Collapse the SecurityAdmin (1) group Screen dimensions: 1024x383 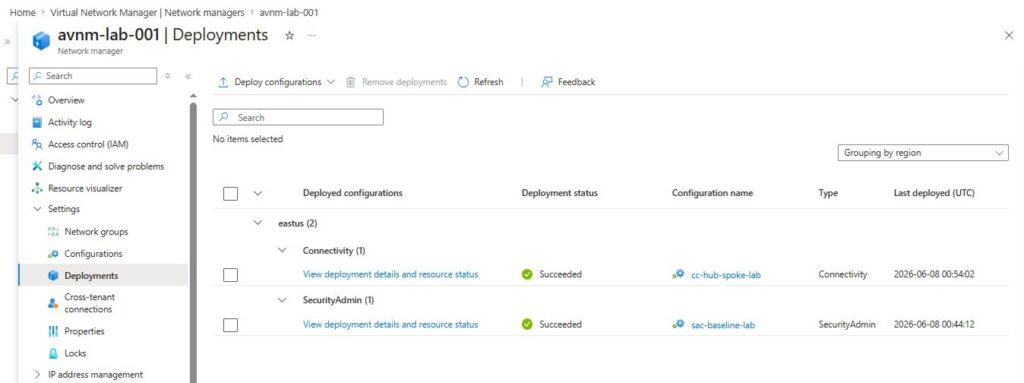click(x=283, y=300)
